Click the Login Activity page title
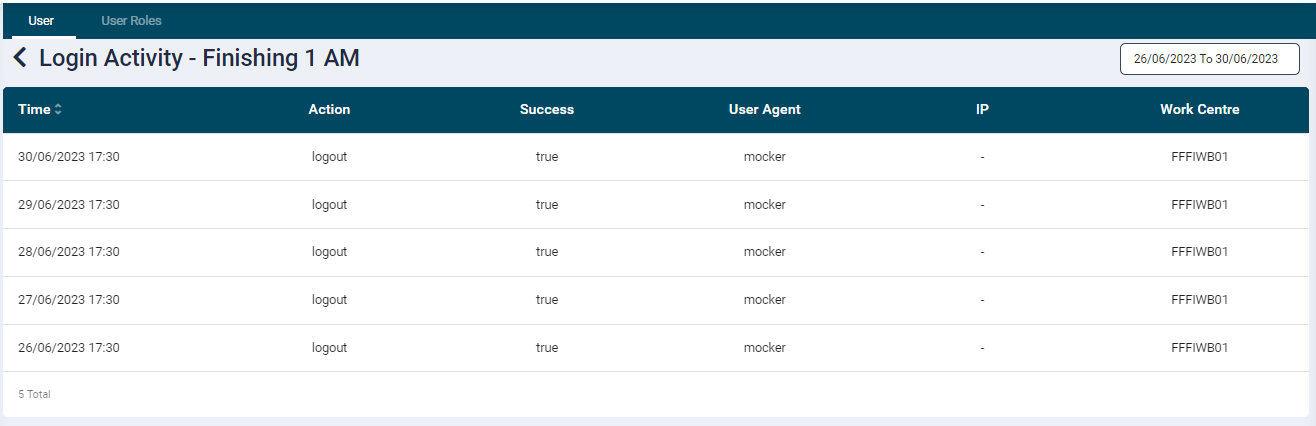The width and height of the screenshot is (1316, 426). pos(199,59)
